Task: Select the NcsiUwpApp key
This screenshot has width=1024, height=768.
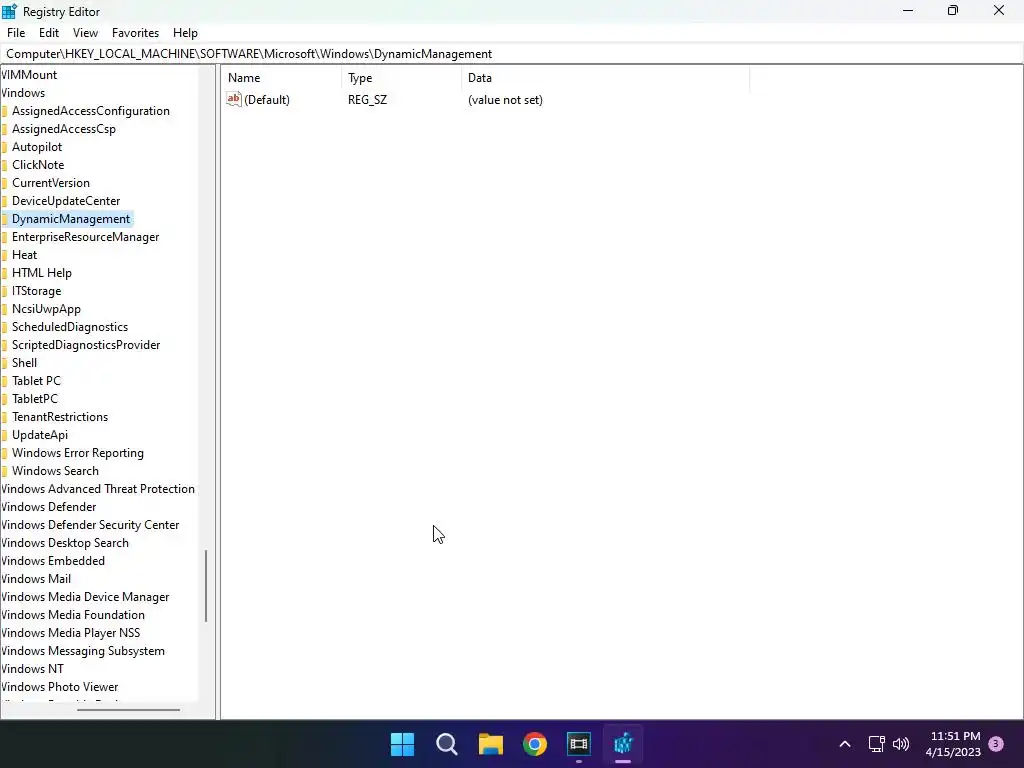Action: coord(46,308)
